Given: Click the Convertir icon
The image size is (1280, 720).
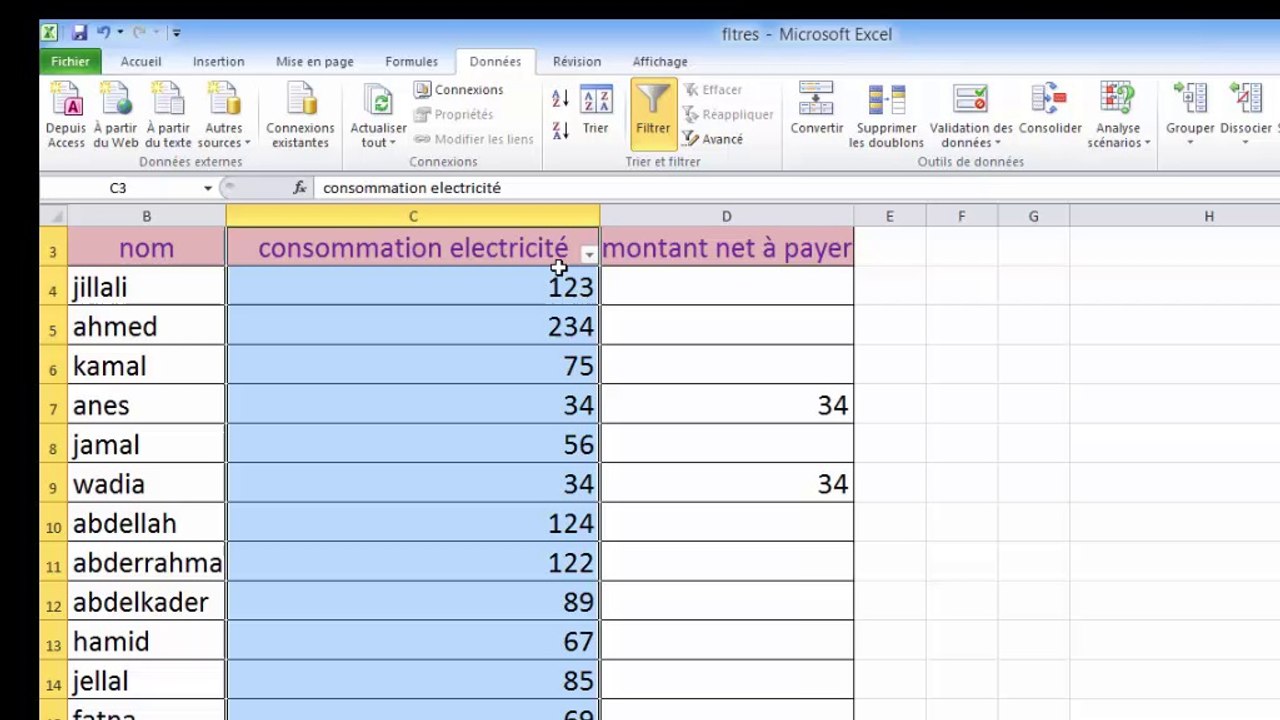Looking at the screenshot, I should click(817, 110).
